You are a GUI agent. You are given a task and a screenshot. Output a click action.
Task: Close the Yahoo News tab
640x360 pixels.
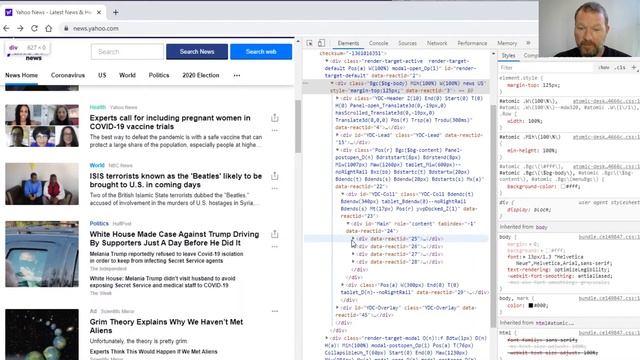pos(99,12)
